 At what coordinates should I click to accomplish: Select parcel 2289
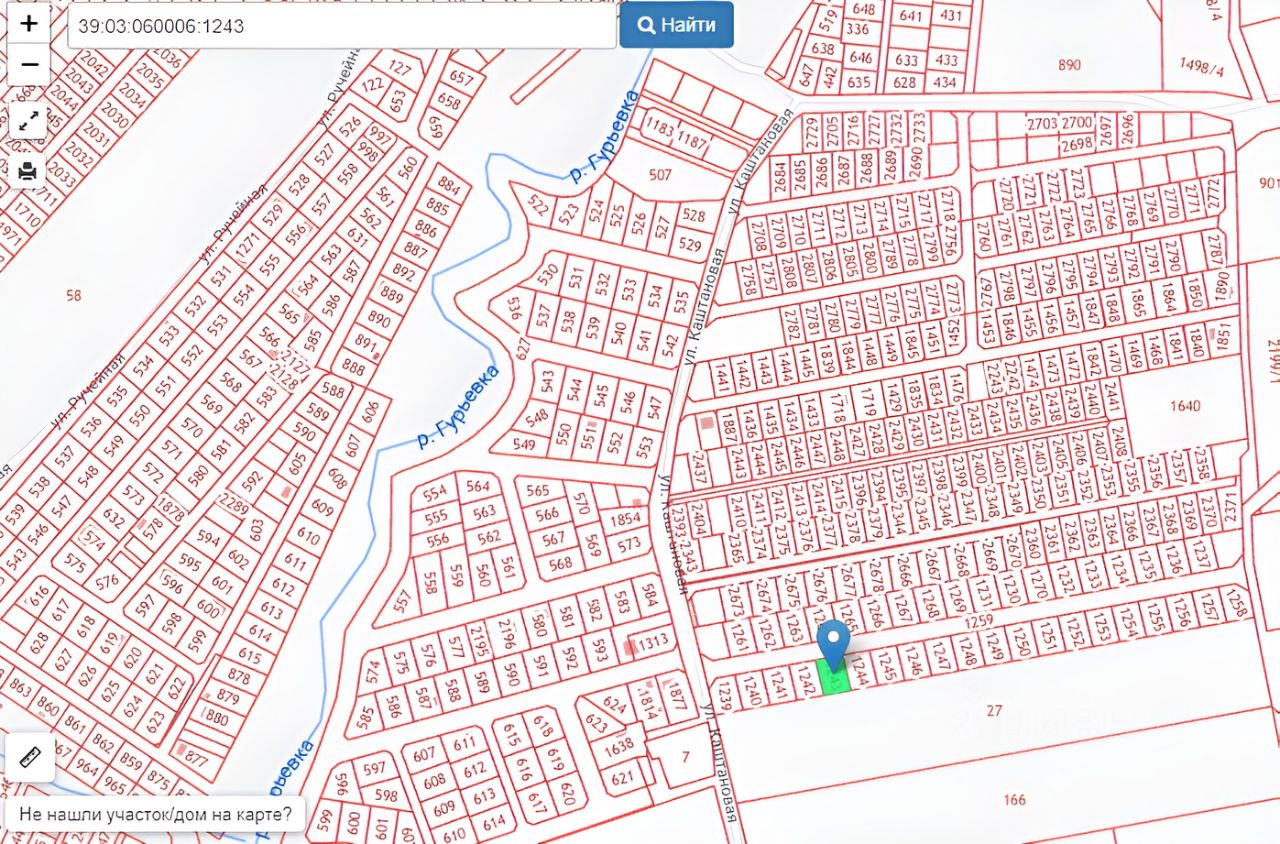(234, 502)
